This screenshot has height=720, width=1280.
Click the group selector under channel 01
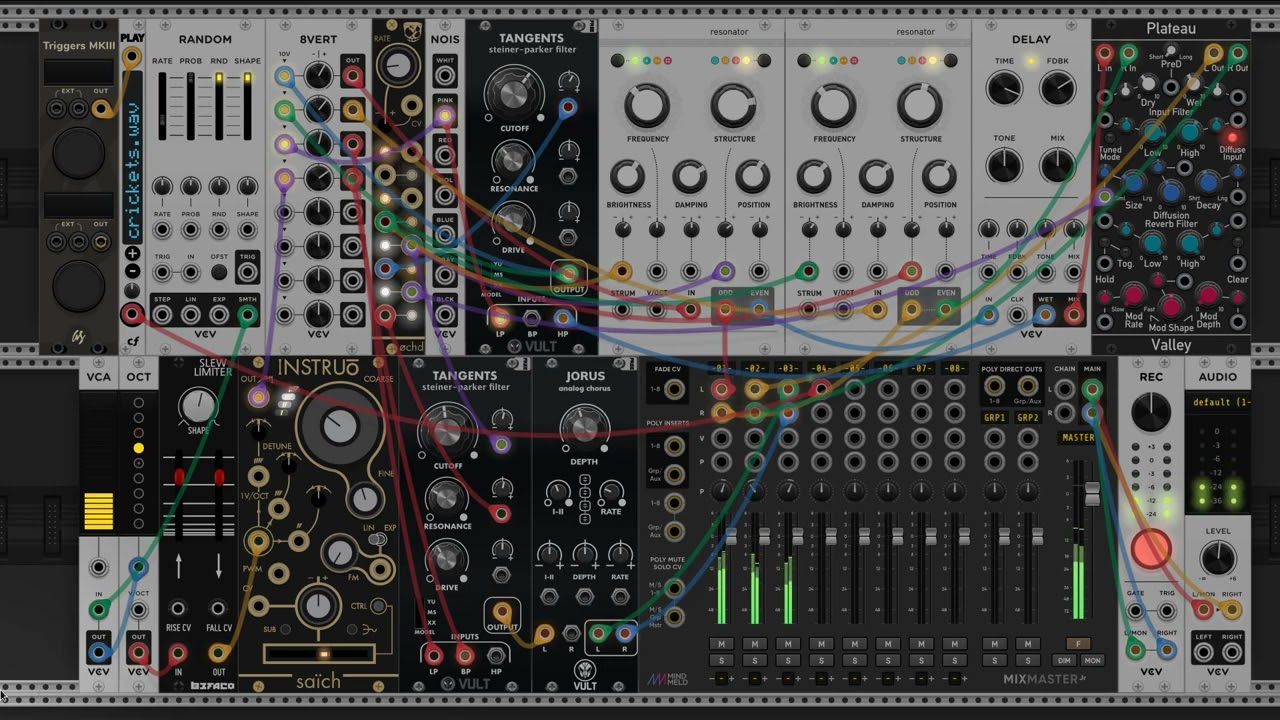(721, 679)
